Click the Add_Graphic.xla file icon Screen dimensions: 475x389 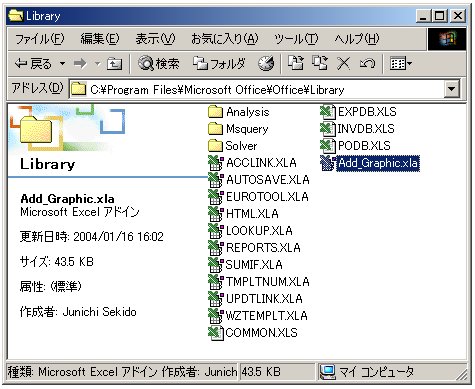[327, 163]
